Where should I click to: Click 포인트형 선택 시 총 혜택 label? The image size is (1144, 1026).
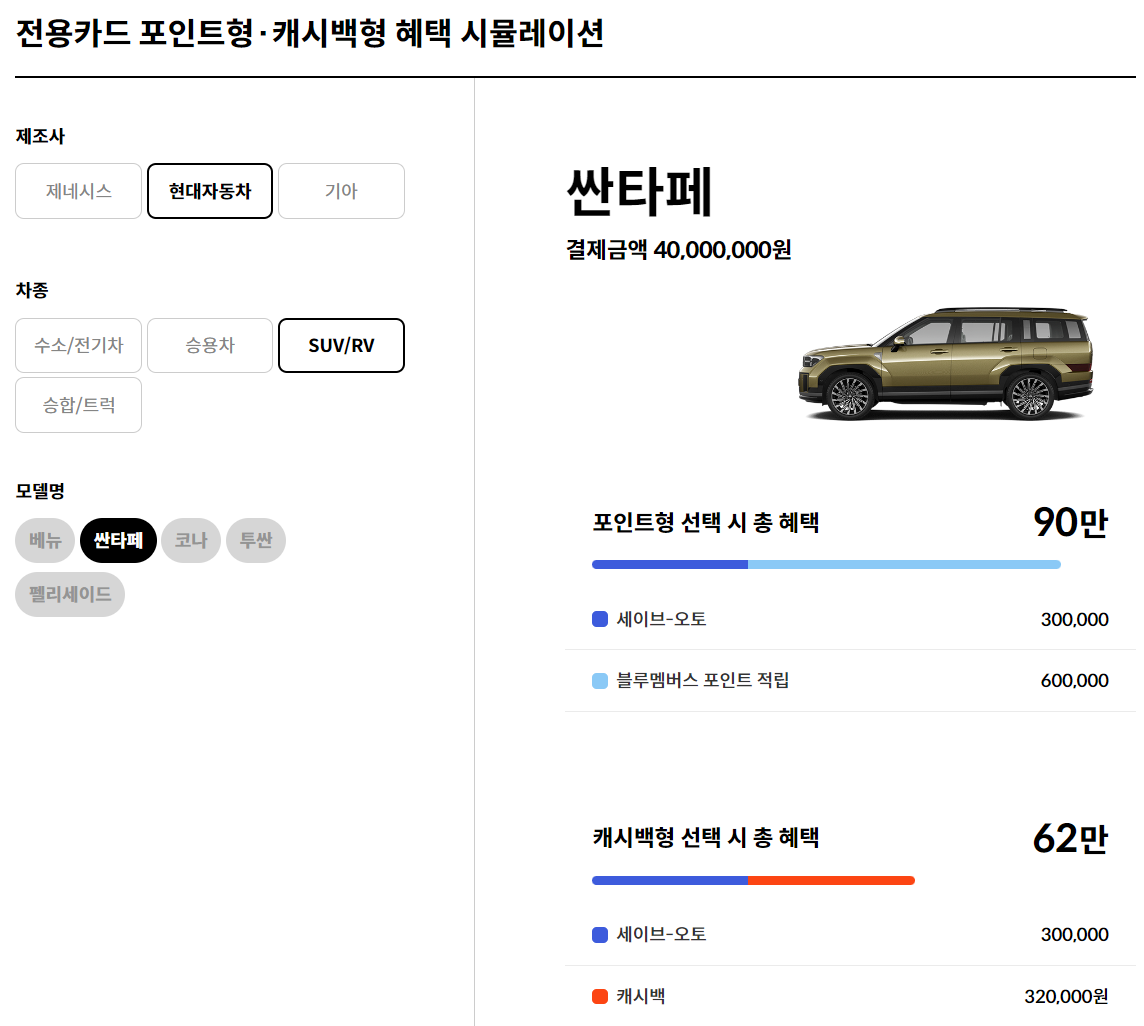[x=706, y=522]
